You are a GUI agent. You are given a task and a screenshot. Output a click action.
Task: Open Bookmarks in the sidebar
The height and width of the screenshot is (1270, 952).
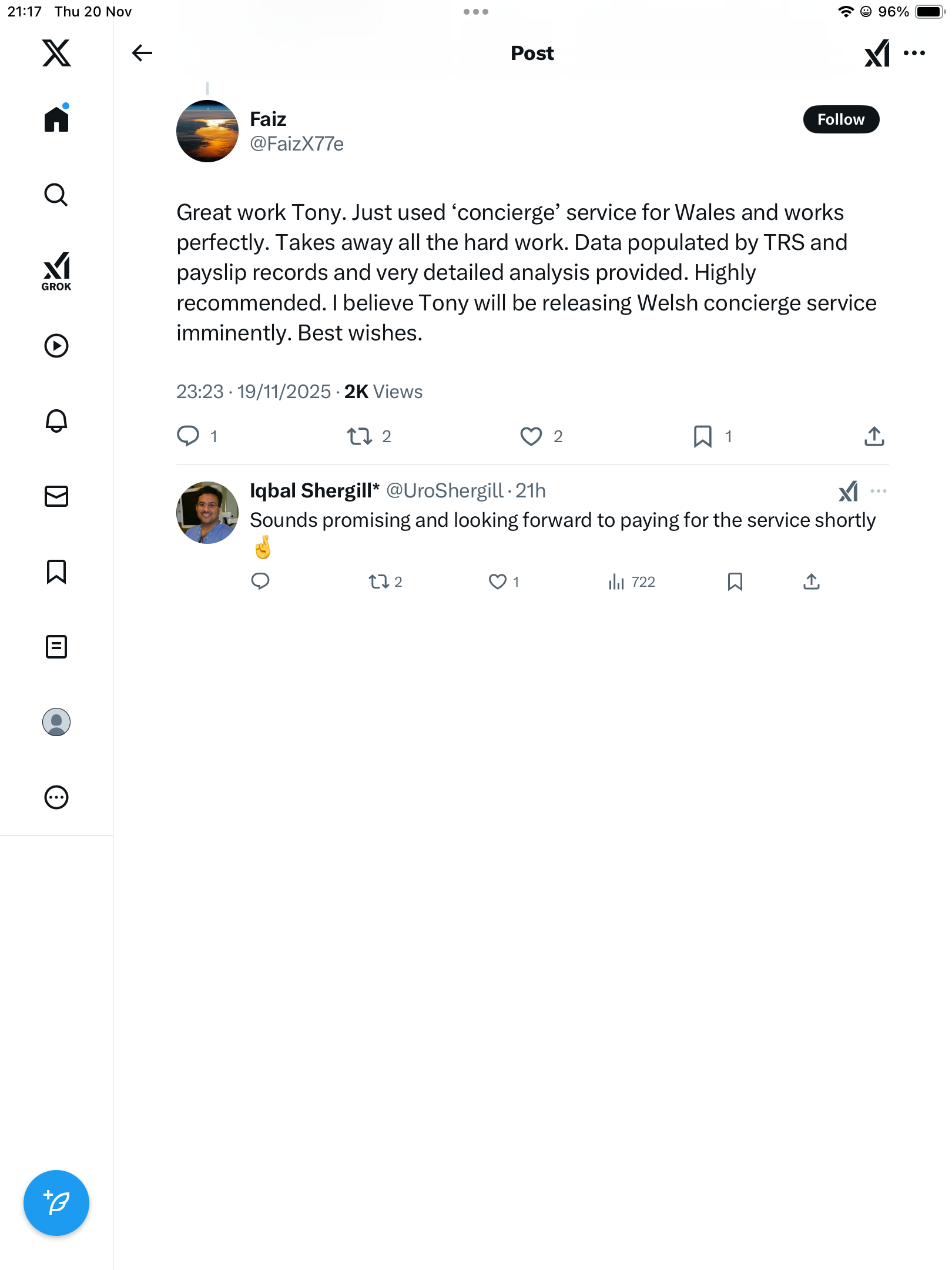coord(56,571)
